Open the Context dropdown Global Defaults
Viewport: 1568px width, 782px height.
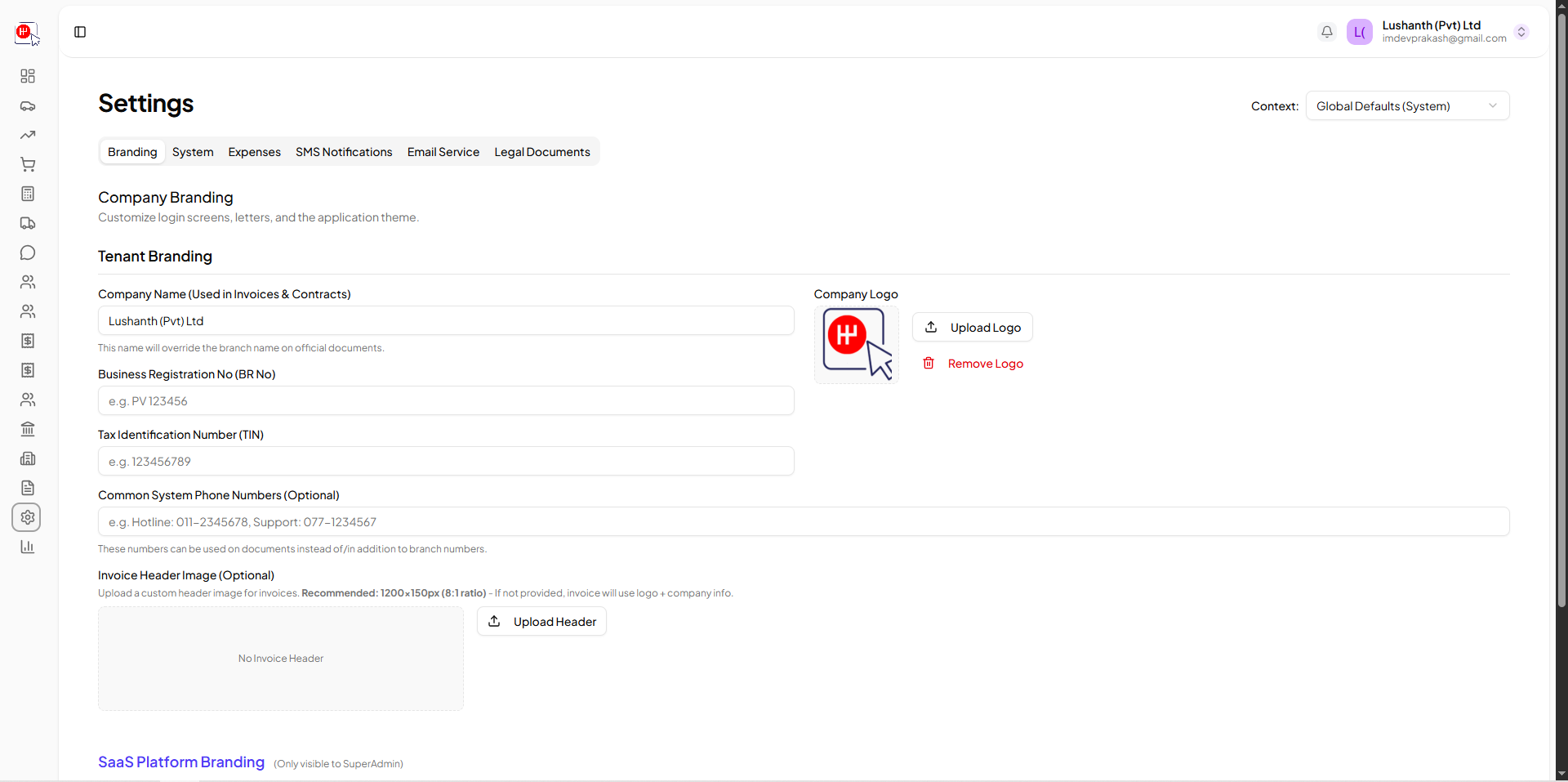1407,106
